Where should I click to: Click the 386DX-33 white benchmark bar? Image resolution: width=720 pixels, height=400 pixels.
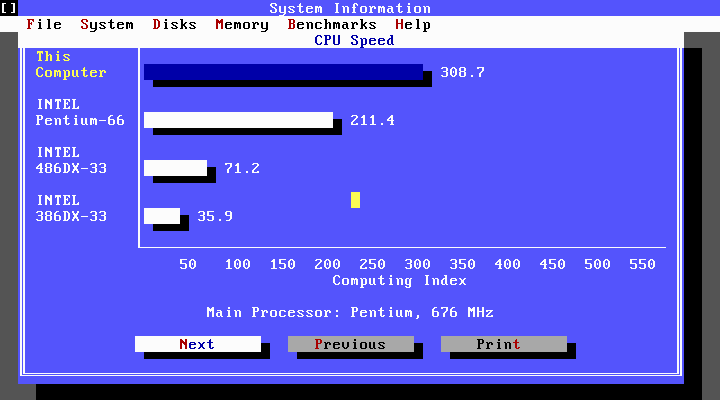point(162,216)
